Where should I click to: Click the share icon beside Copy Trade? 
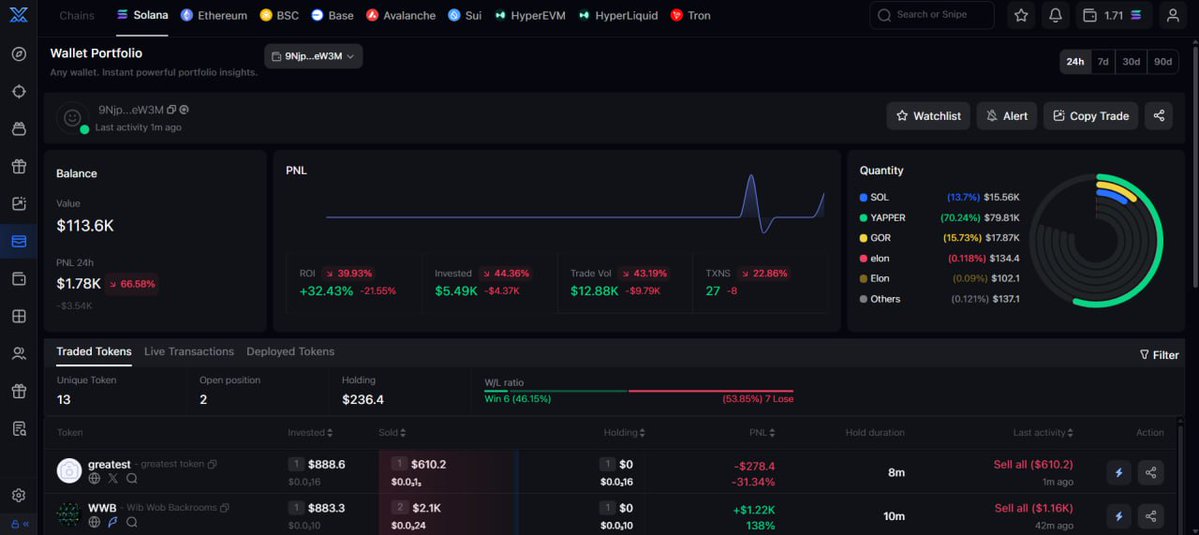pyautogui.click(x=1158, y=116)
